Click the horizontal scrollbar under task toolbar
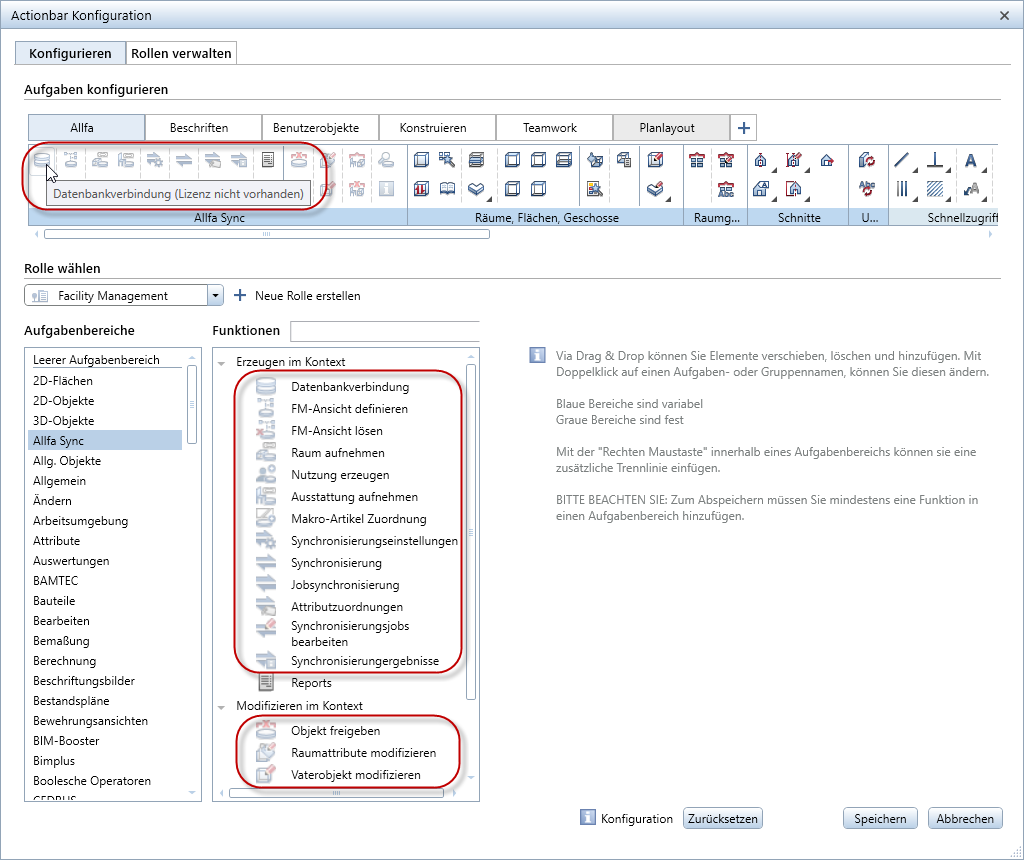 pos(266,234)
